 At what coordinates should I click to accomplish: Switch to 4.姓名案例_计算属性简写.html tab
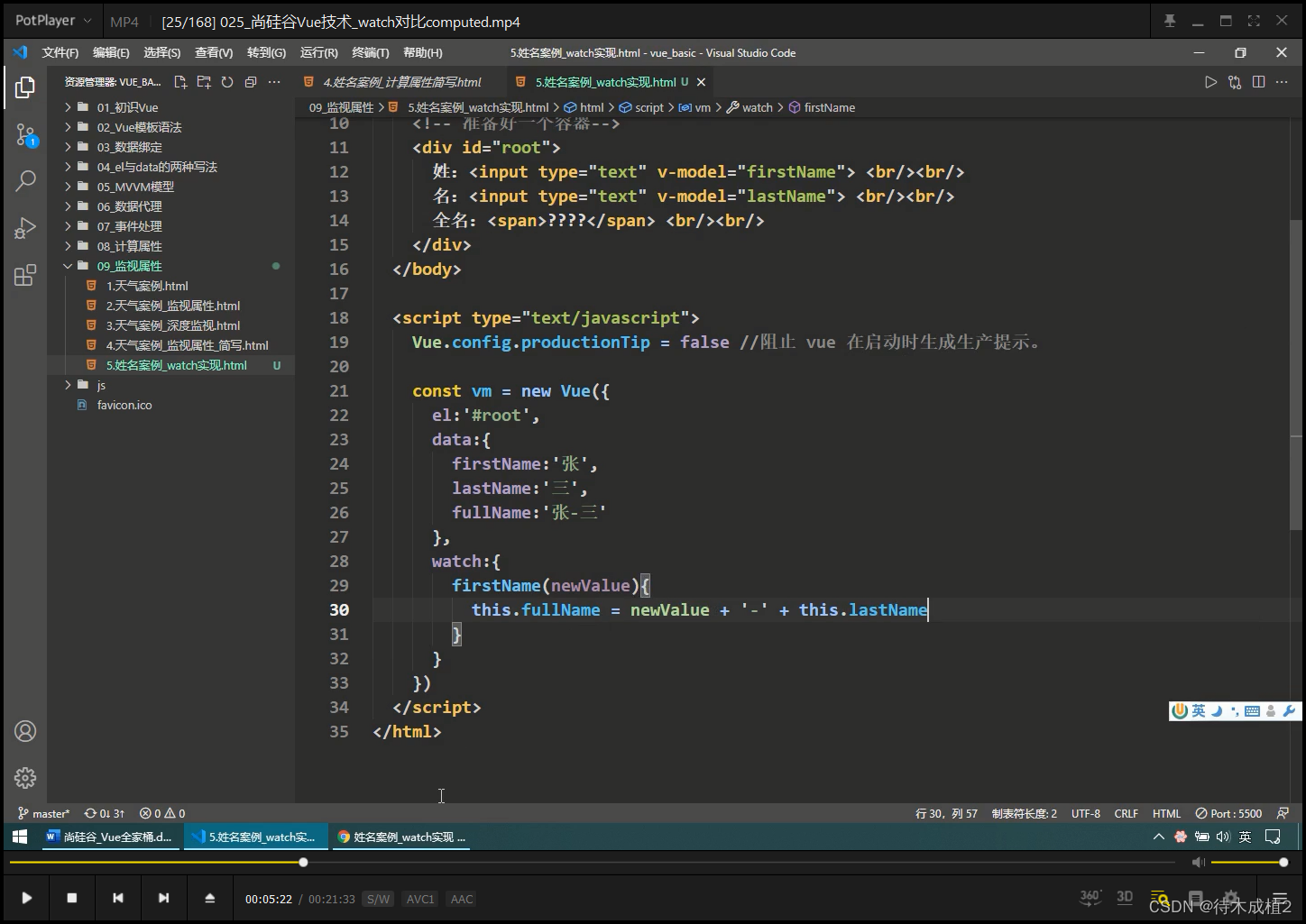(x=401, y=82)
